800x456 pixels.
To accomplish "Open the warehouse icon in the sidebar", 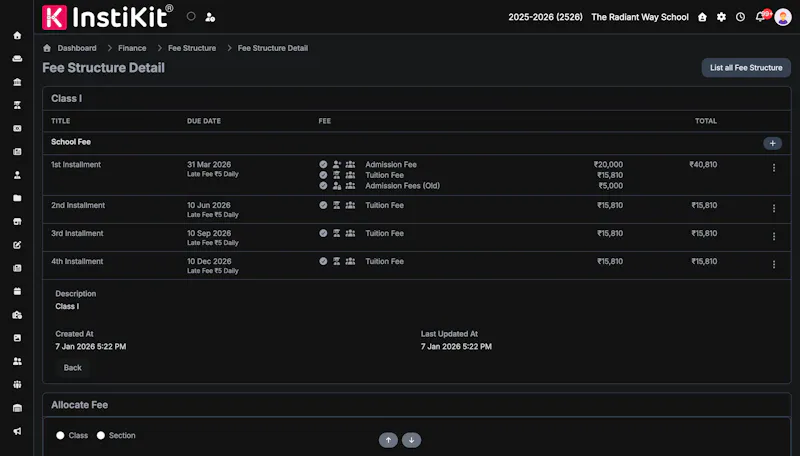I will pyautogui.click(x=17, y=408).
